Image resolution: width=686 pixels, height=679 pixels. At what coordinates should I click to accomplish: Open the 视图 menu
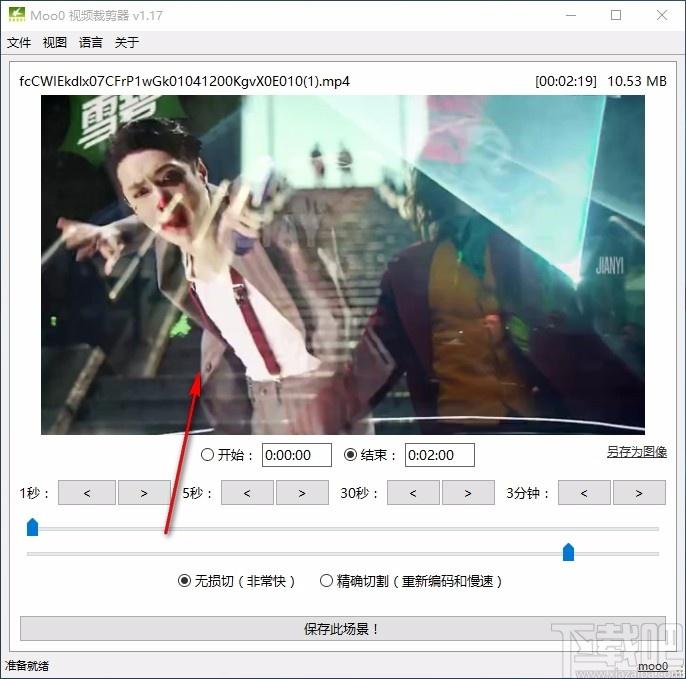tap(55, 42)
